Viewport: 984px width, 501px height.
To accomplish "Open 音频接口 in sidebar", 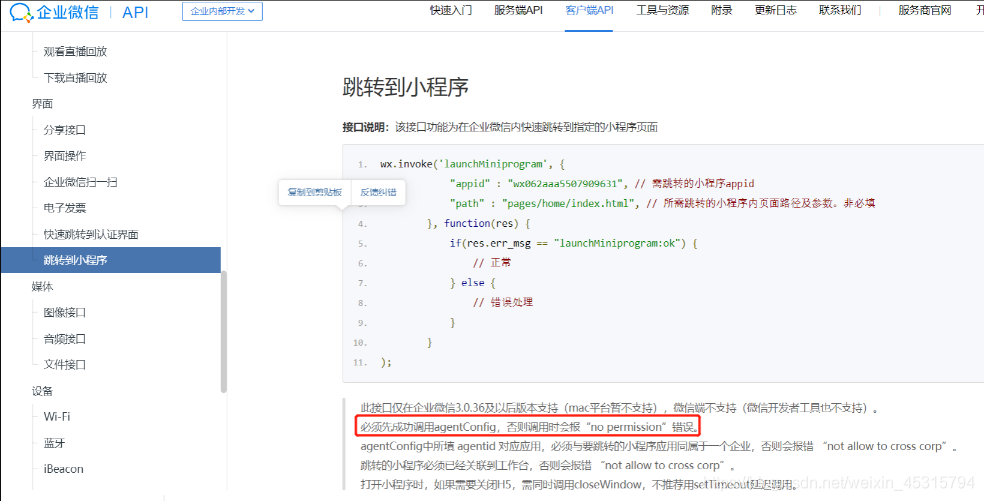I will click(64, 338).
